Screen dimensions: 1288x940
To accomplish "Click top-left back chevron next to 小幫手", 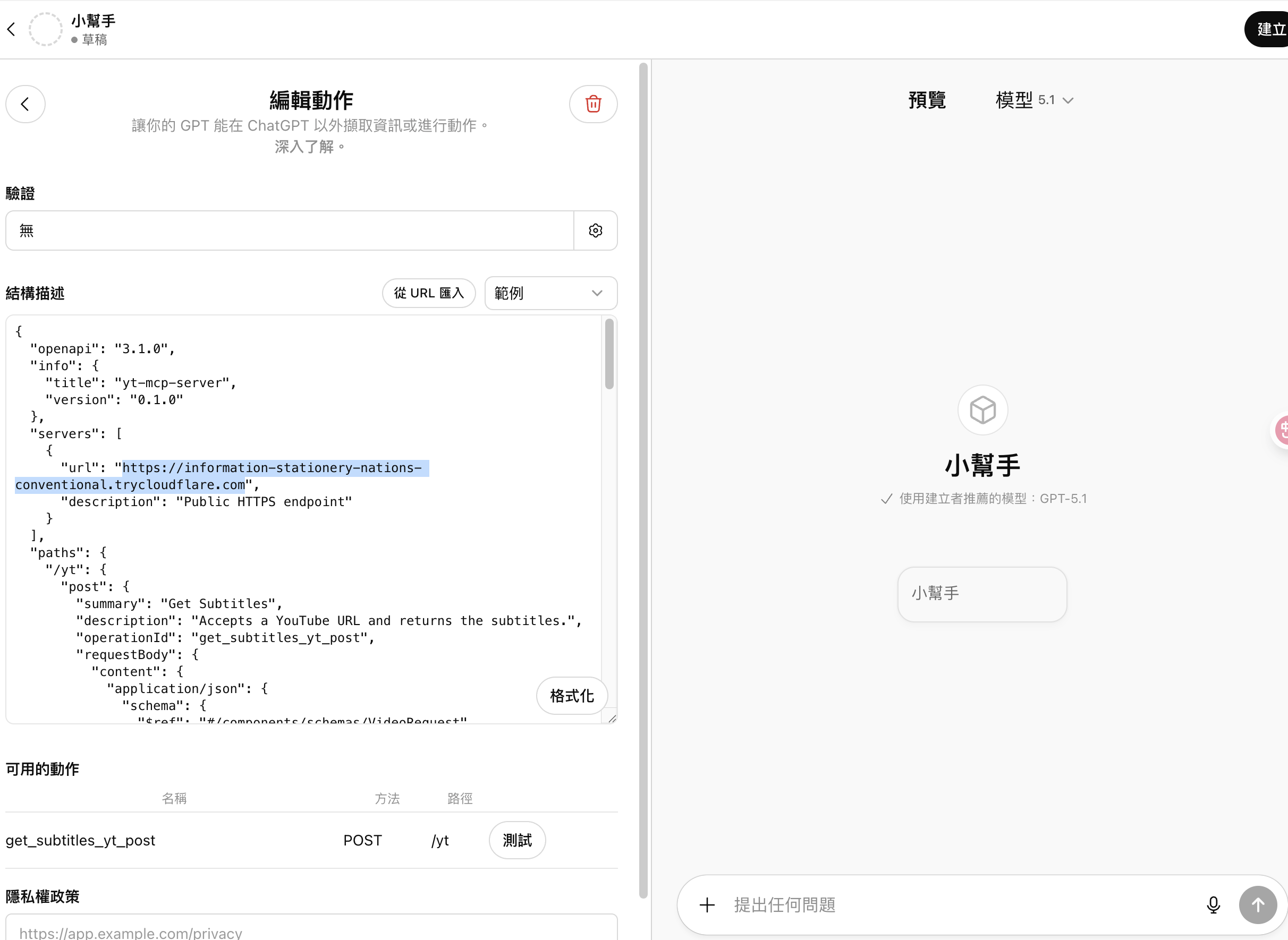I will (x=11, y=29).
